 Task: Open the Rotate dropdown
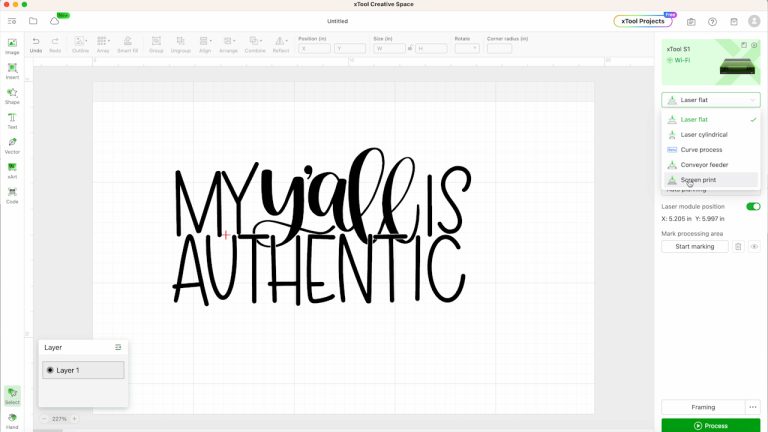[x=466, y=48]
